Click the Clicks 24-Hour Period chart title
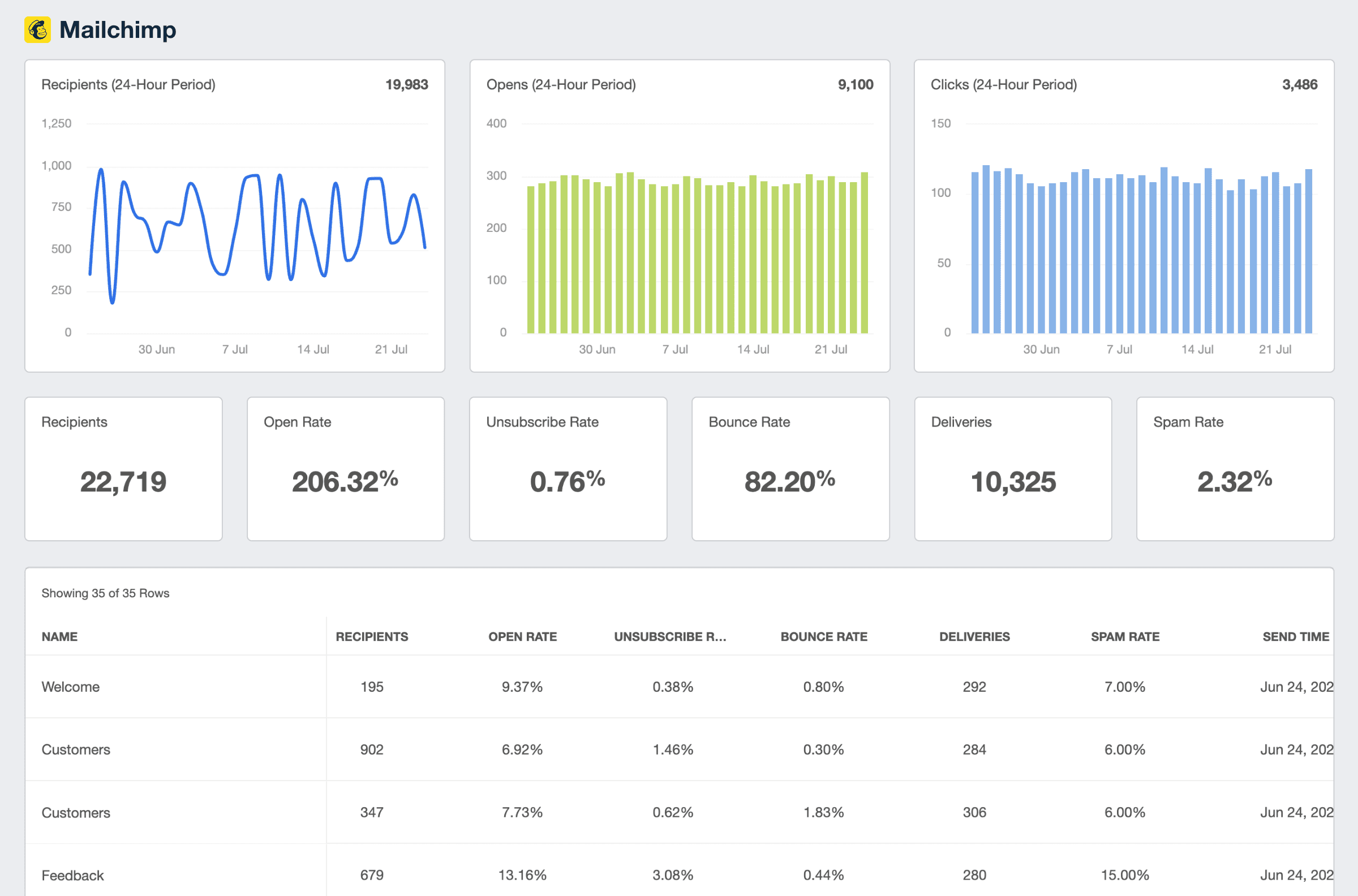 tap(1003, 85)
